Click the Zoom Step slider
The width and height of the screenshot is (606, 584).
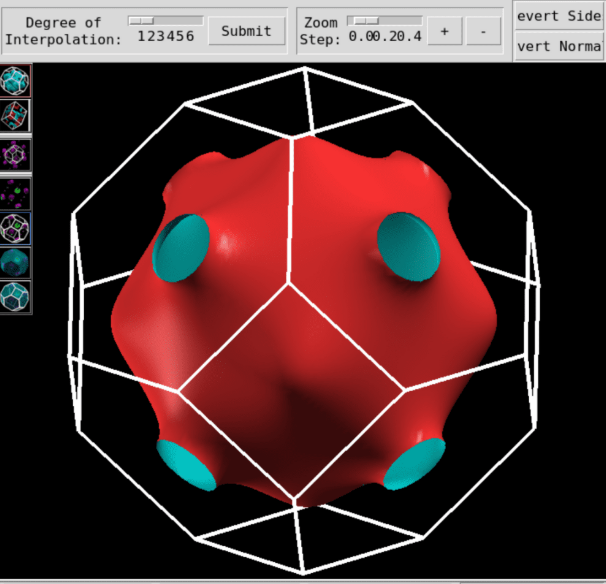coord(385,20)
